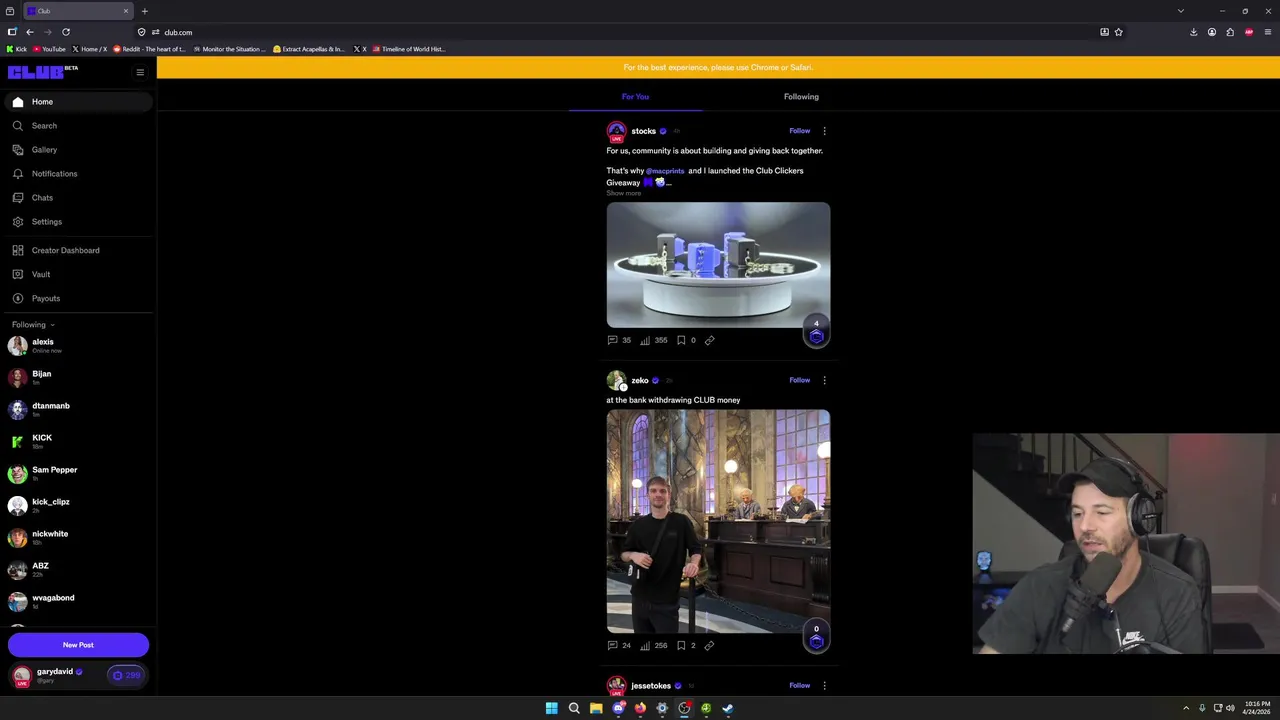Open the browser downloads panel
The image size is (1280, 720).
[x=1193, y=32]
